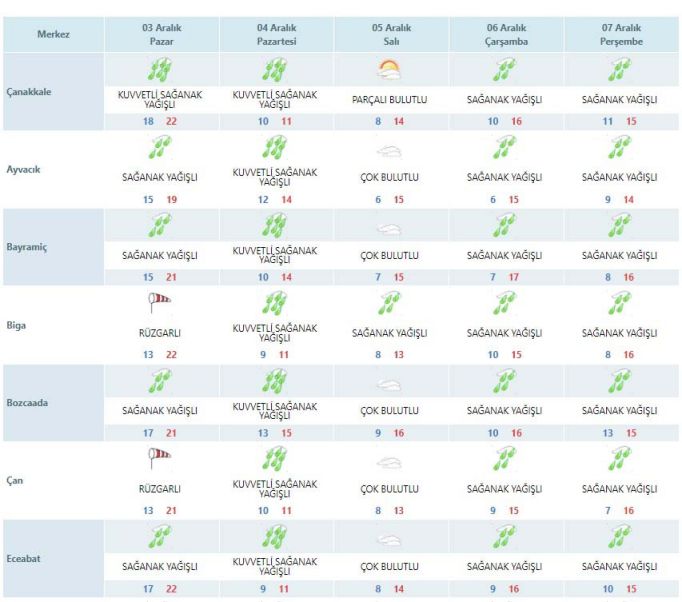Click the Bayramiç district name

click(x=27, y=247)
